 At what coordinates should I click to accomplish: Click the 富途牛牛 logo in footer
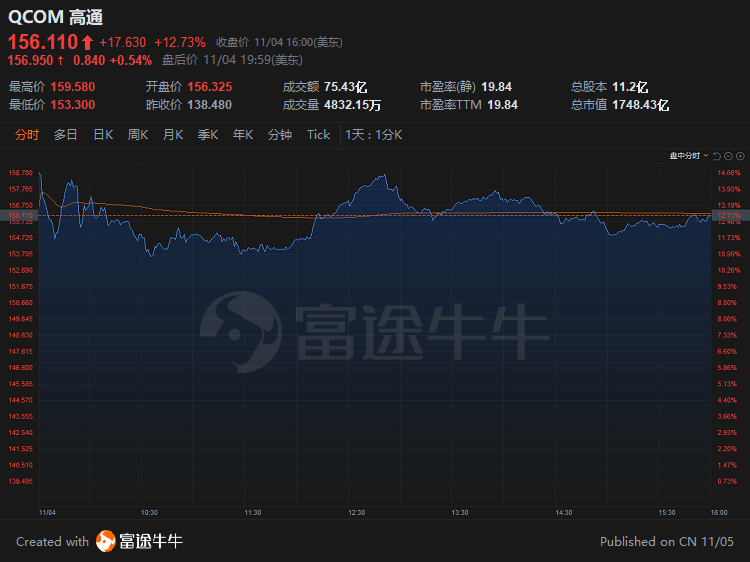click(x=139, y=541)
